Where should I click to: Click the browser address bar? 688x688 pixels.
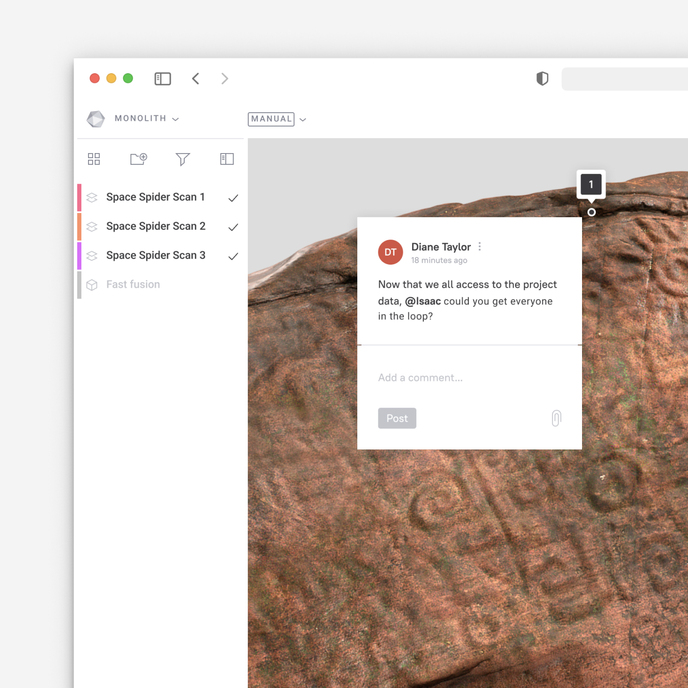pos(624,79)
